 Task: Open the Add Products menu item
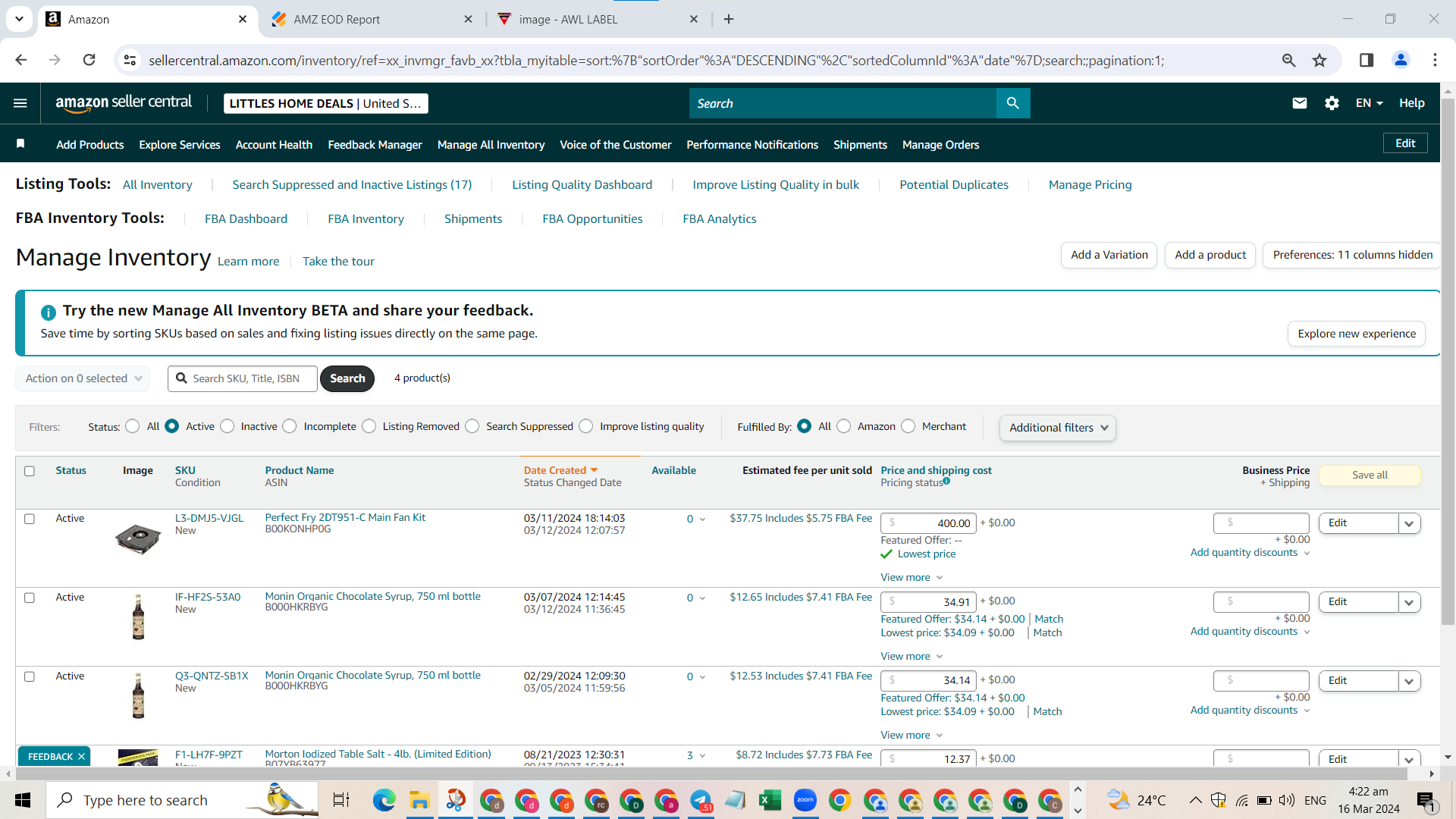point(90,145)
